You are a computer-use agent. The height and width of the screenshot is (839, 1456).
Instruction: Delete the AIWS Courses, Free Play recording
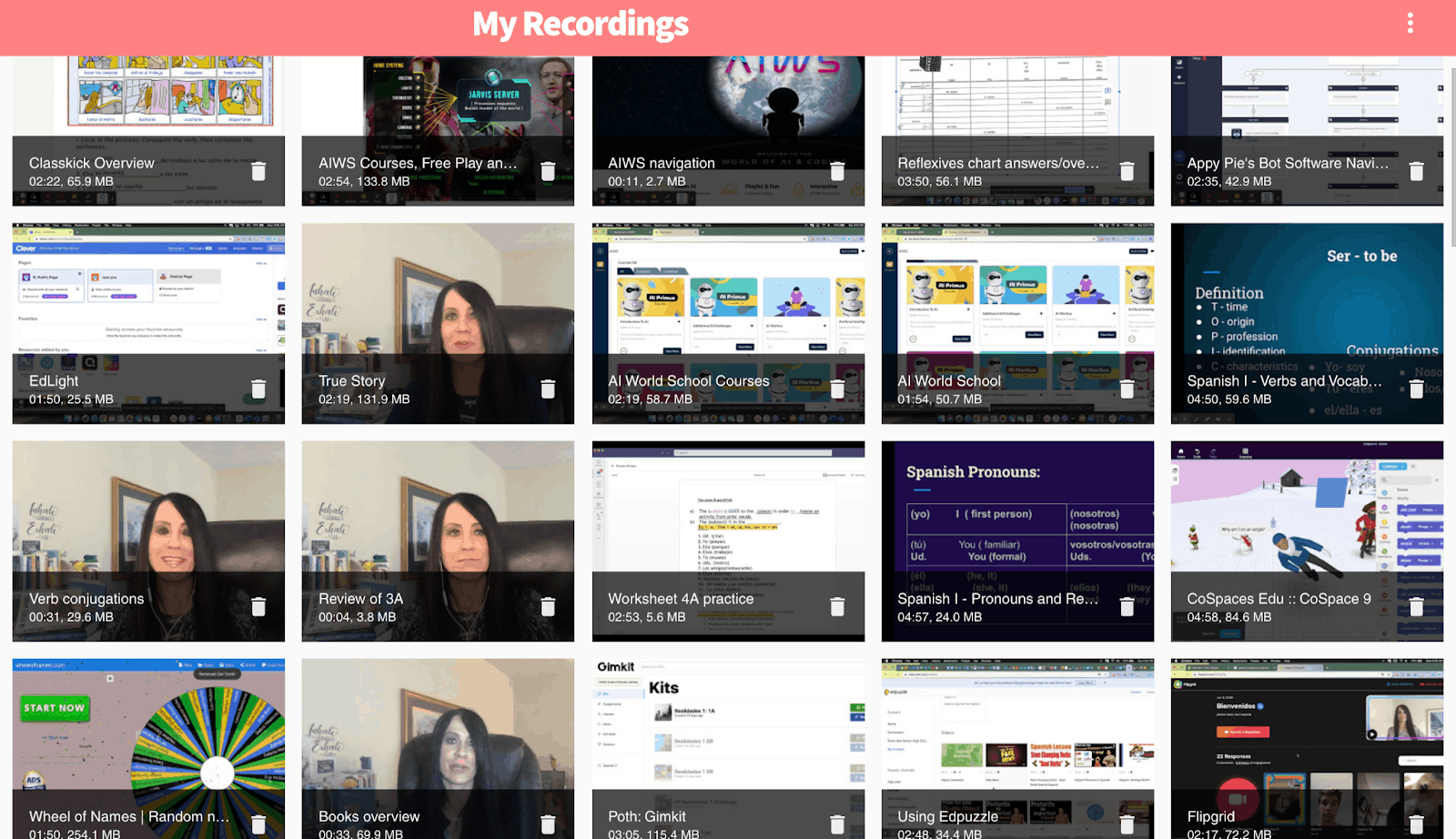tap(548, 171)
